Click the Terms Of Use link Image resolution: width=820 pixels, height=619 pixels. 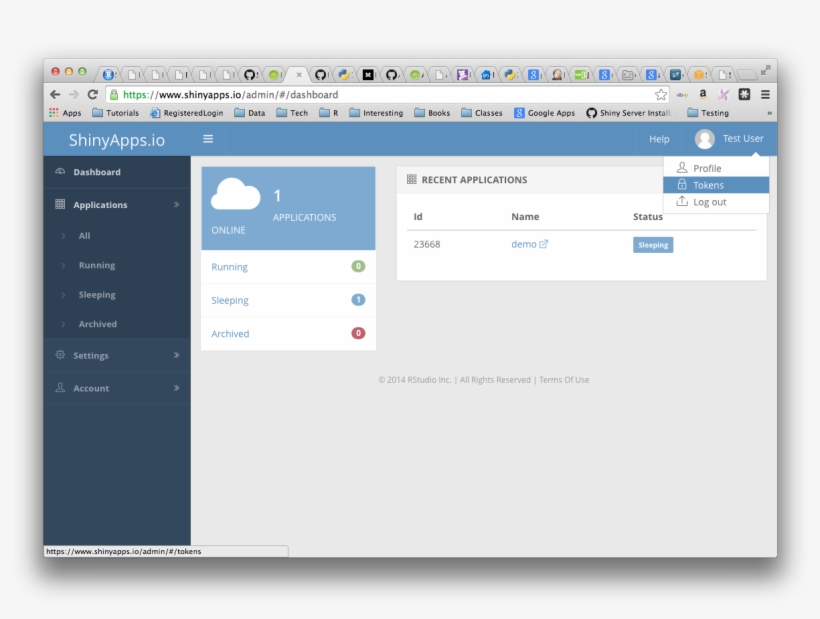point(563,379)
